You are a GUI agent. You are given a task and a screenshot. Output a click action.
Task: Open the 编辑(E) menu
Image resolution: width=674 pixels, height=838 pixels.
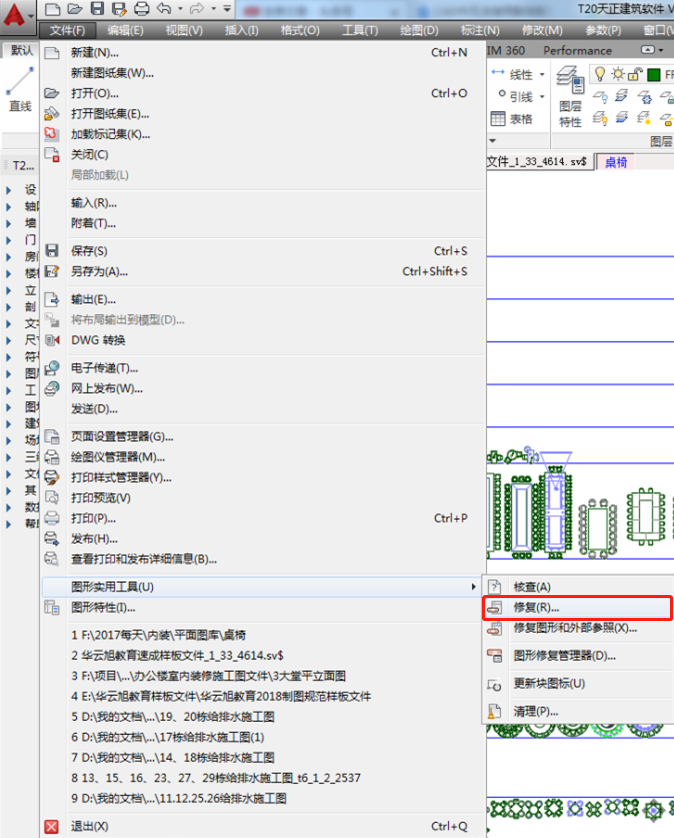coord(125,30)
